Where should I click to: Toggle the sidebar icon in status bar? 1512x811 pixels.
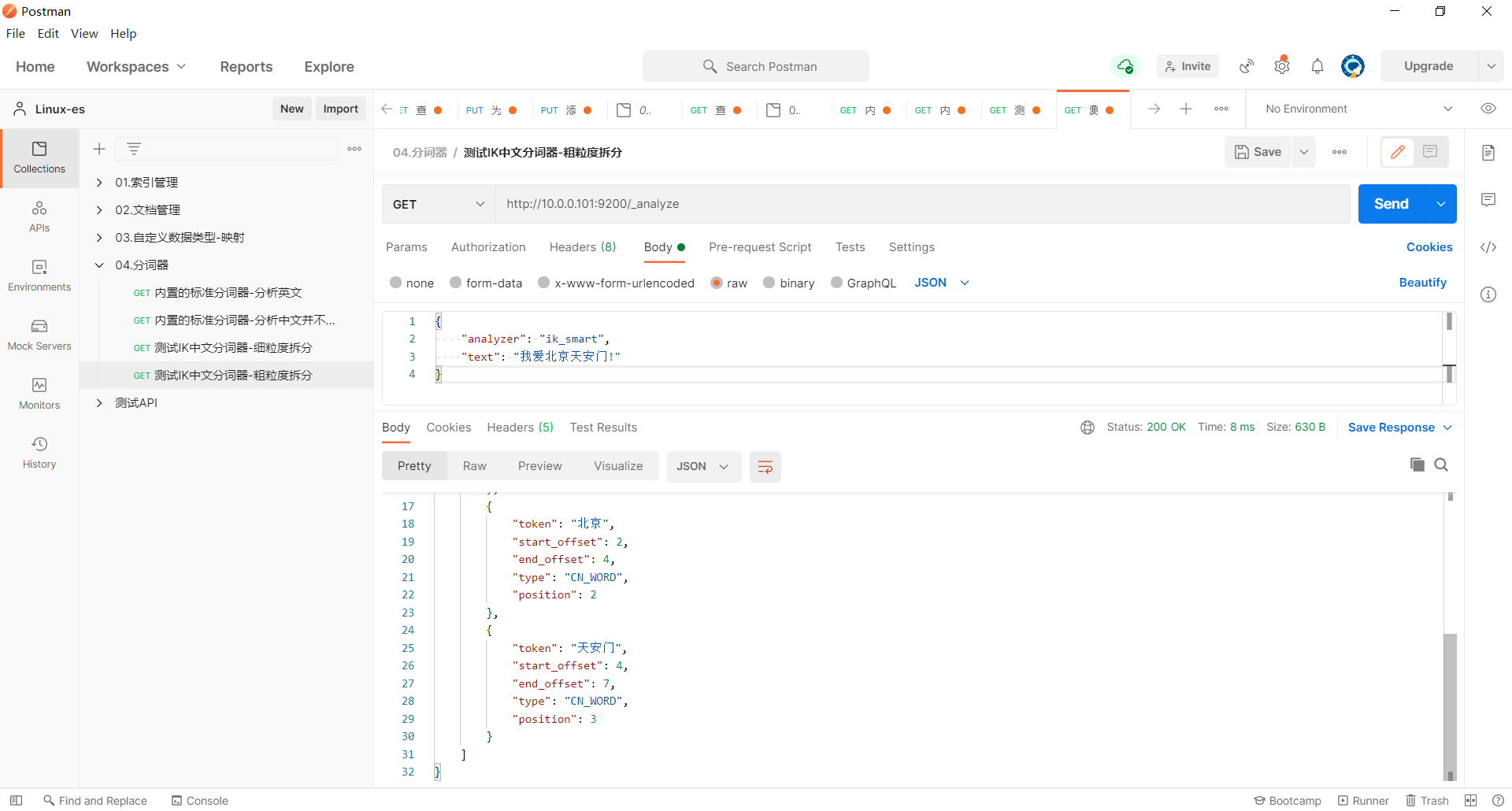click(16, 801)
